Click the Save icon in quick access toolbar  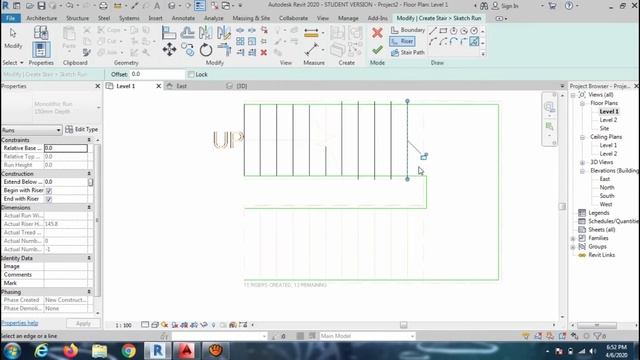click(41, 6)
